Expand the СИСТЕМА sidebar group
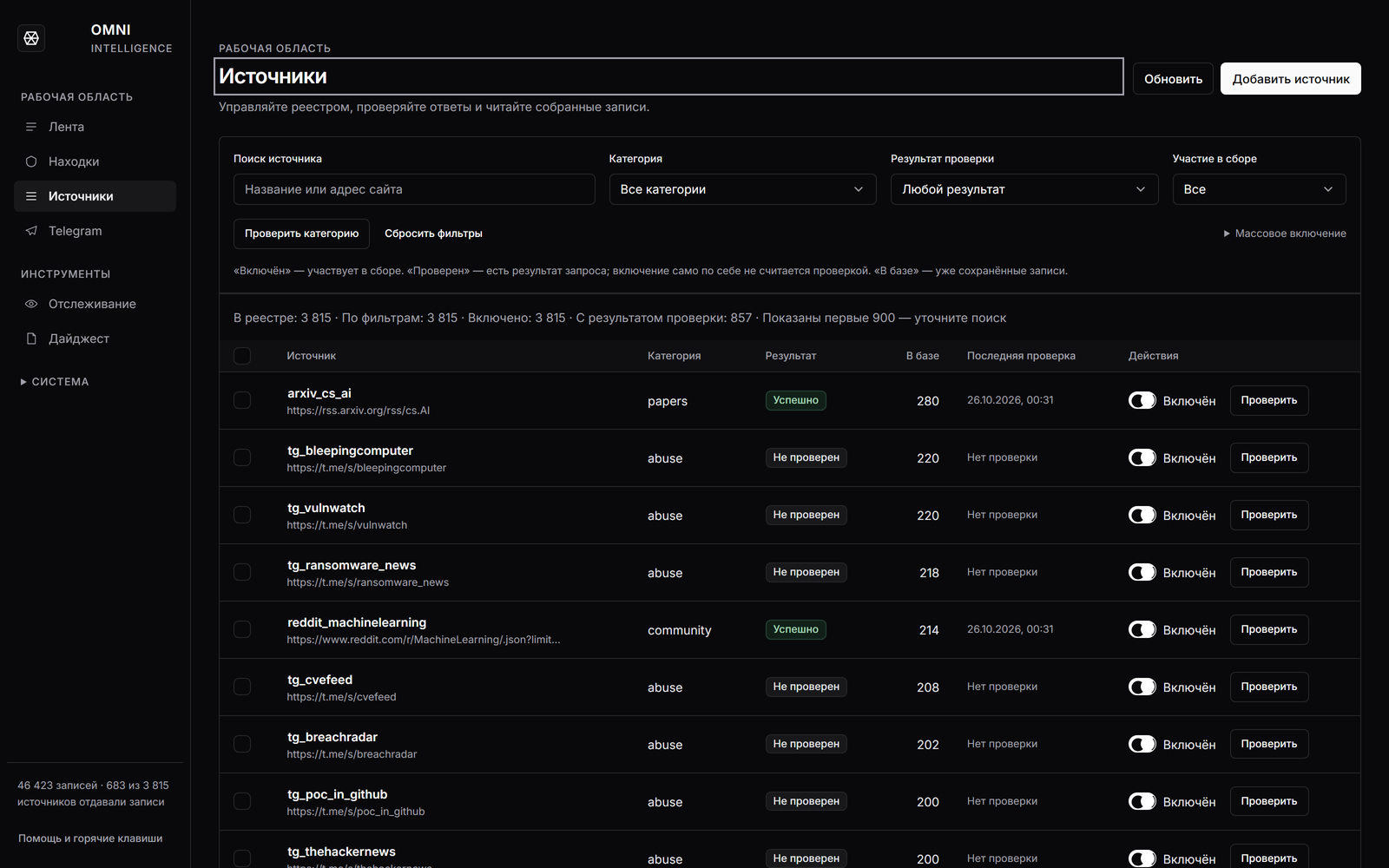This screenshot has height=868, width=1389. coord(55,382)
